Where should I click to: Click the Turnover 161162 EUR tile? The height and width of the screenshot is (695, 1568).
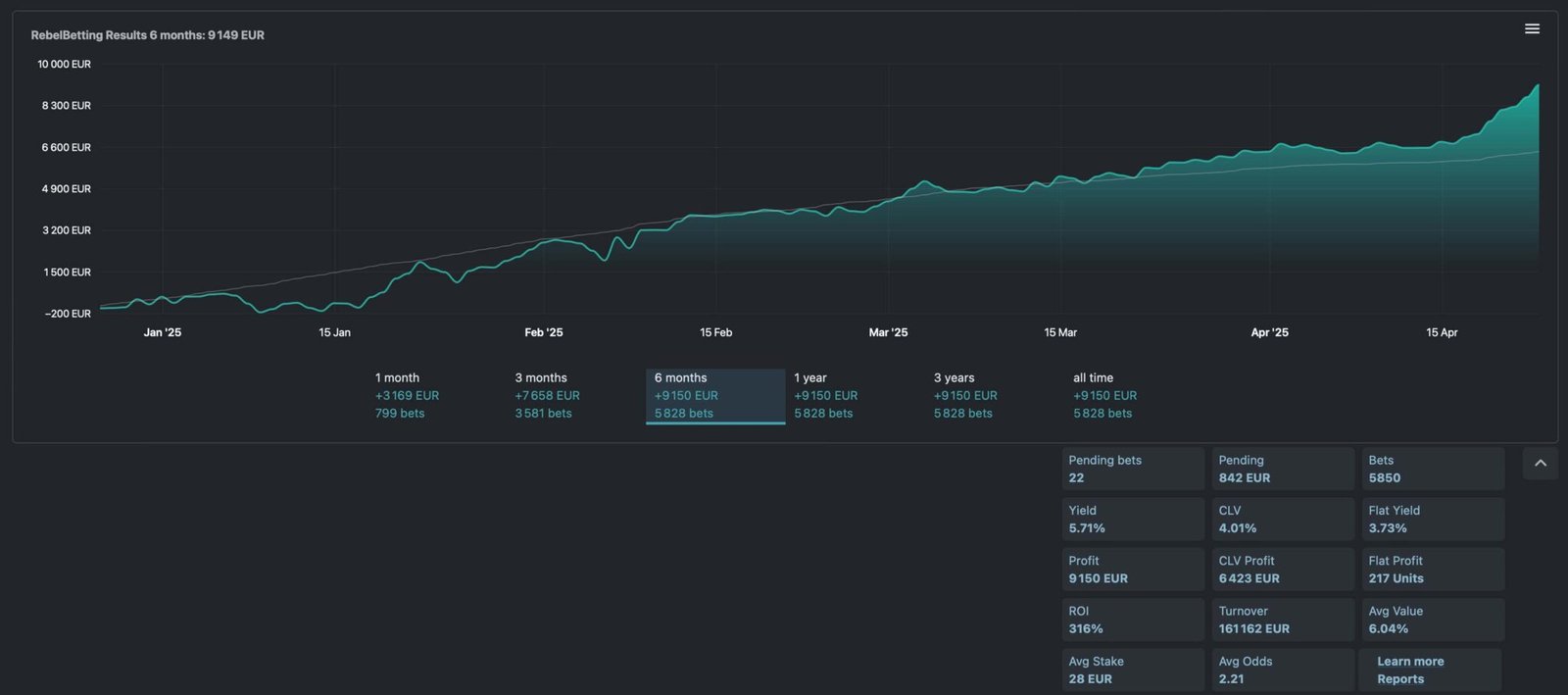coord(1282,620)
